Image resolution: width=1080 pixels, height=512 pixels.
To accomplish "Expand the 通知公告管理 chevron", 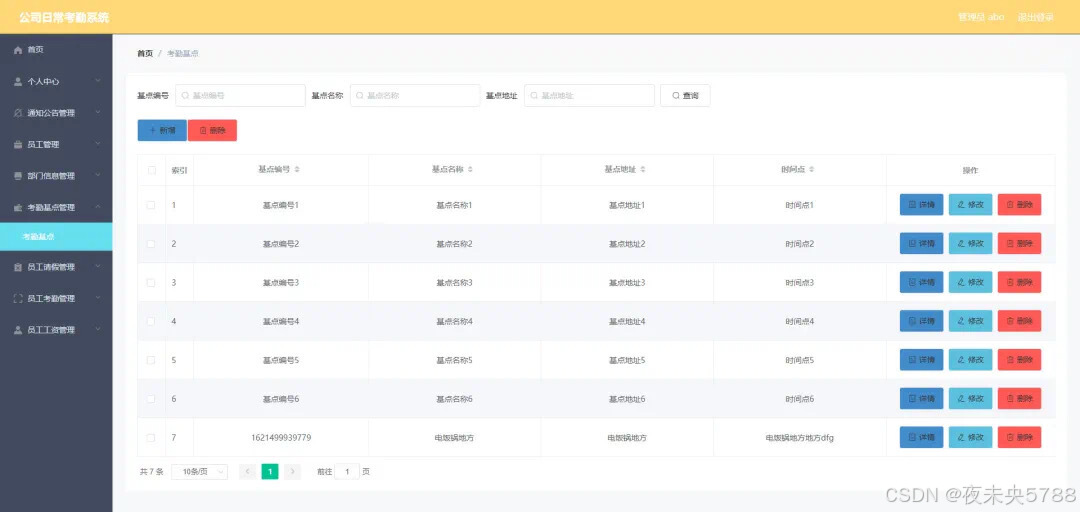I will [x=98, y=112].
